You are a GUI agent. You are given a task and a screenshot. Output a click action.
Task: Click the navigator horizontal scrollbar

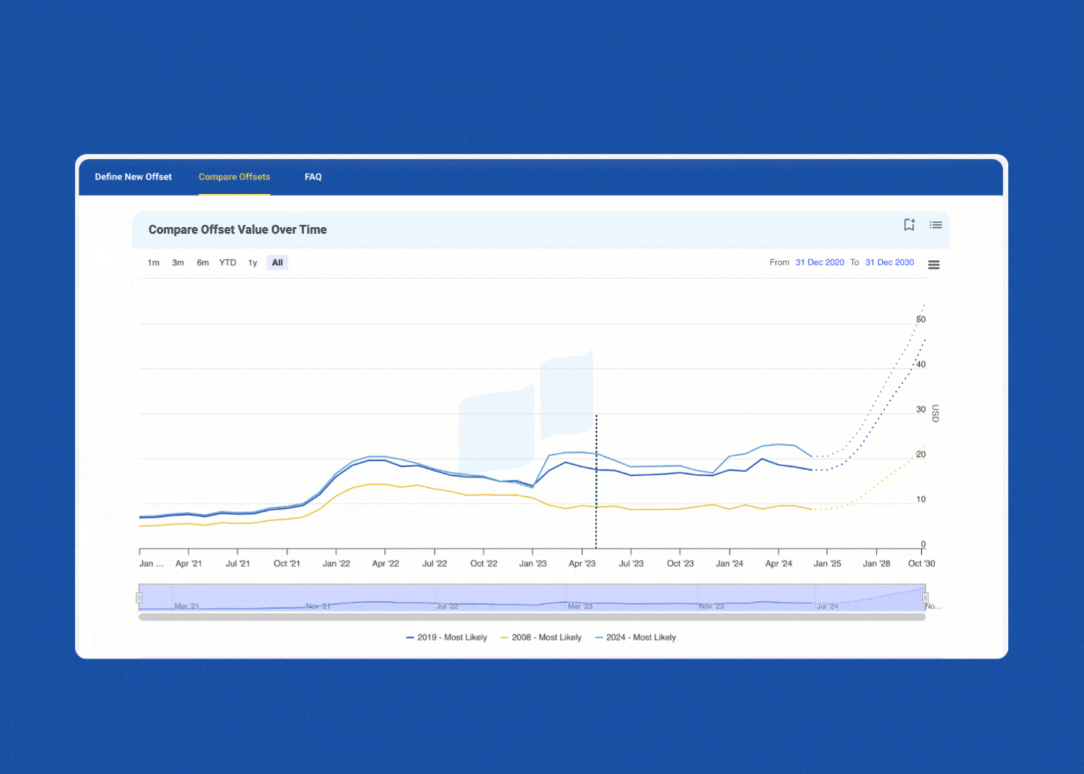(x=532, y=617)
